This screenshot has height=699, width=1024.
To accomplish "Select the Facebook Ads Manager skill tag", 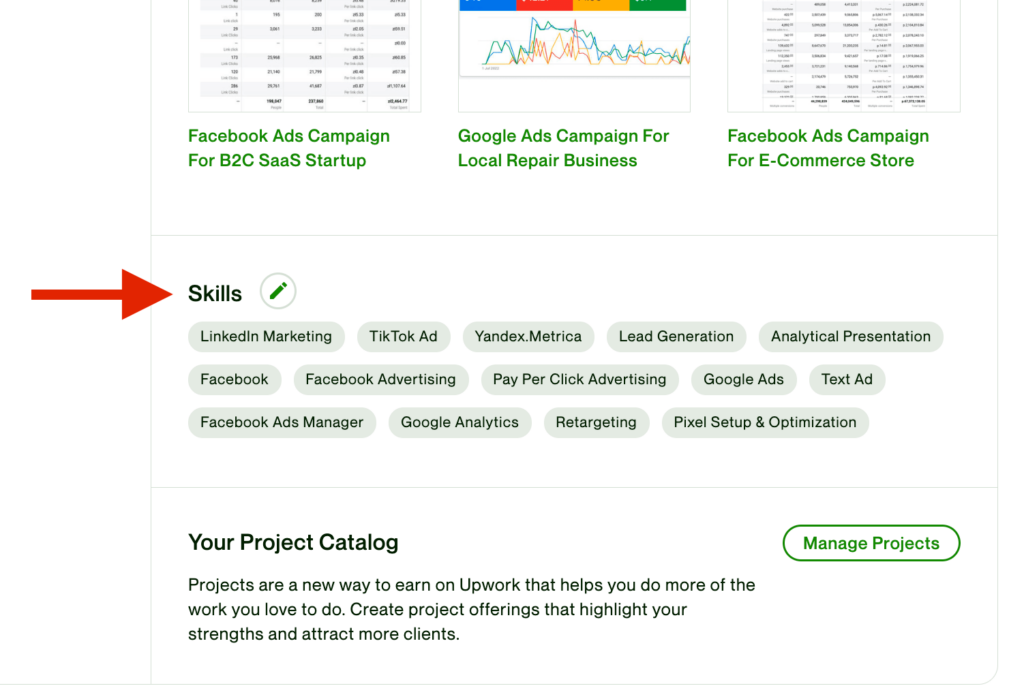I will coord(282,423).
